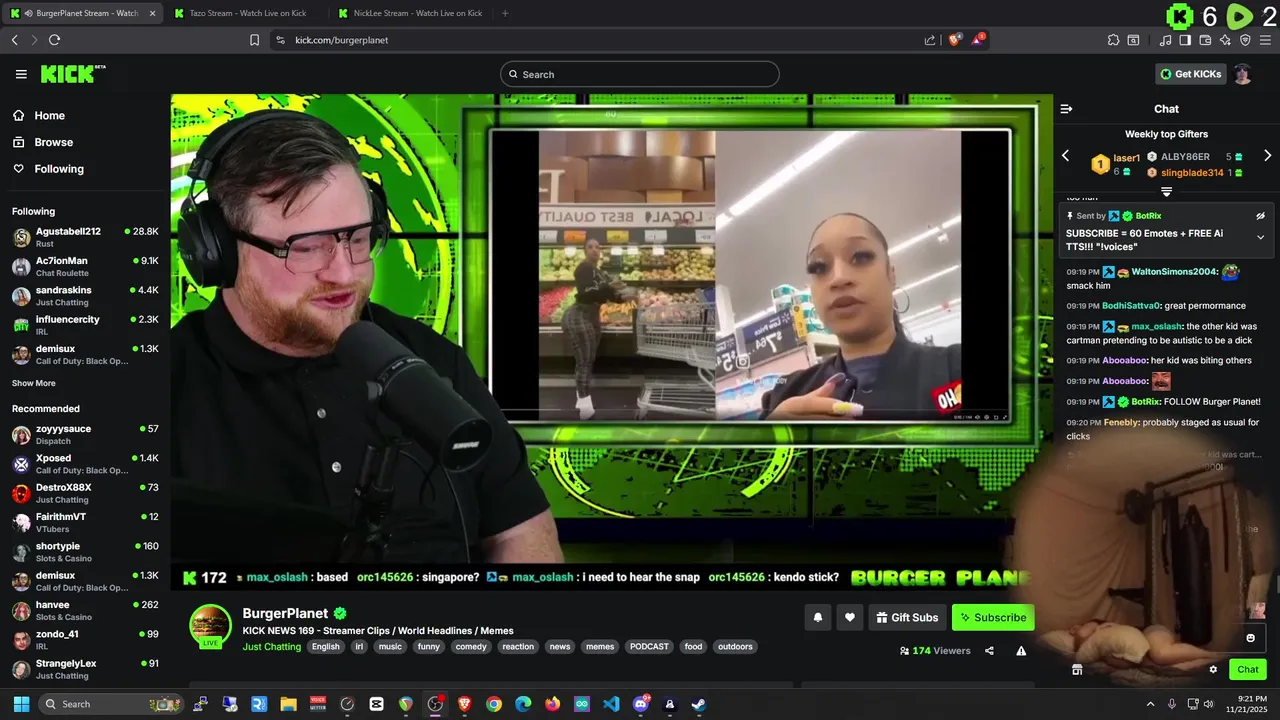The height and width of the screenshot is (720, 1280).
Task: Toggle the browser sidebar panel
Action: 1185,40
